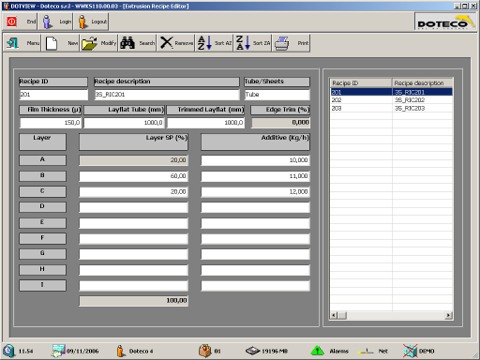Click the package icon labeled 01
Screen dimensions: 480x360
205,351
